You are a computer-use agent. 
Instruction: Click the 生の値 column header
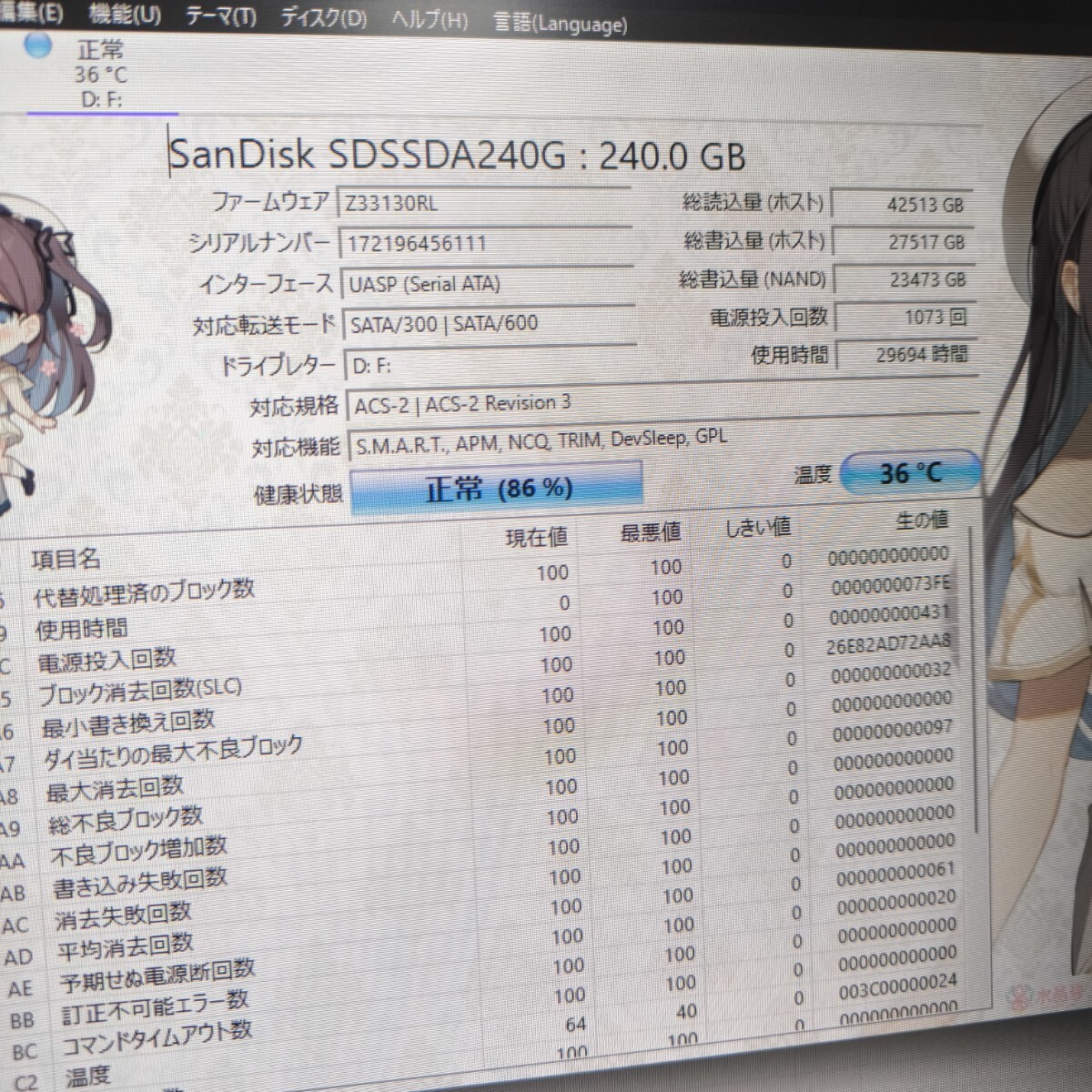922,520
